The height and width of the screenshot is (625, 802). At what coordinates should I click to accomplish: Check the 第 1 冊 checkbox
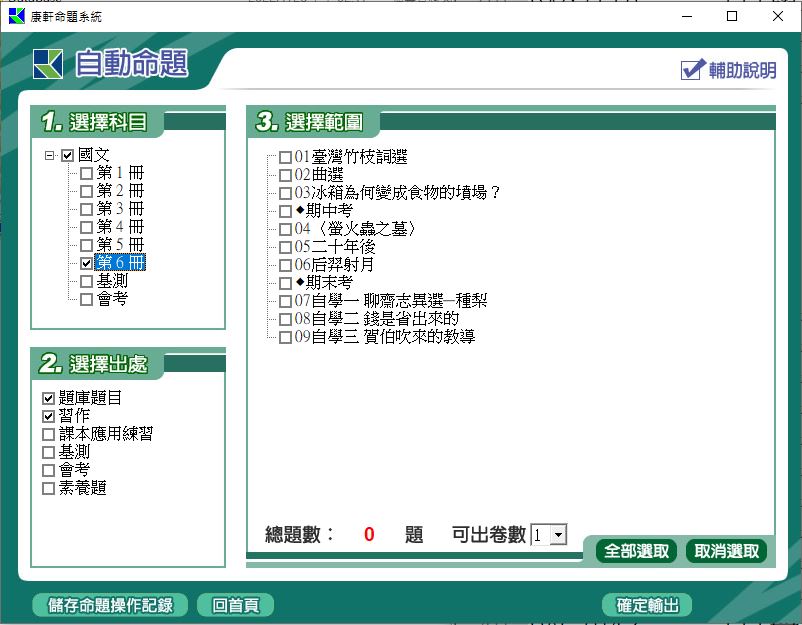tap(86, 173)
